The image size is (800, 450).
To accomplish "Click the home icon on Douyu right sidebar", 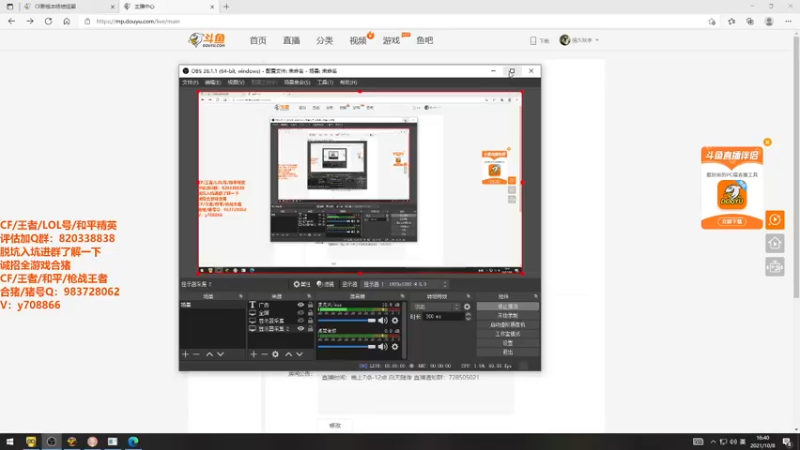I will pyautogui.click(x=774, y=243).
